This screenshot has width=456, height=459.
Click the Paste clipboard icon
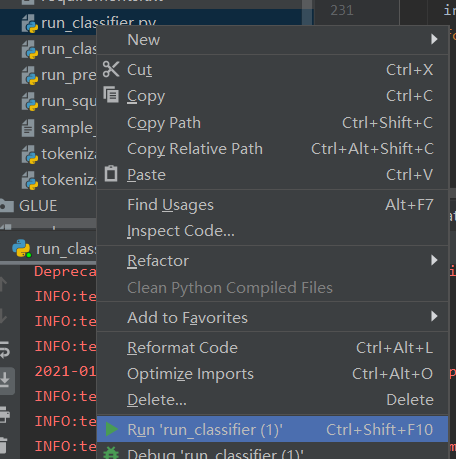(111, 174)
